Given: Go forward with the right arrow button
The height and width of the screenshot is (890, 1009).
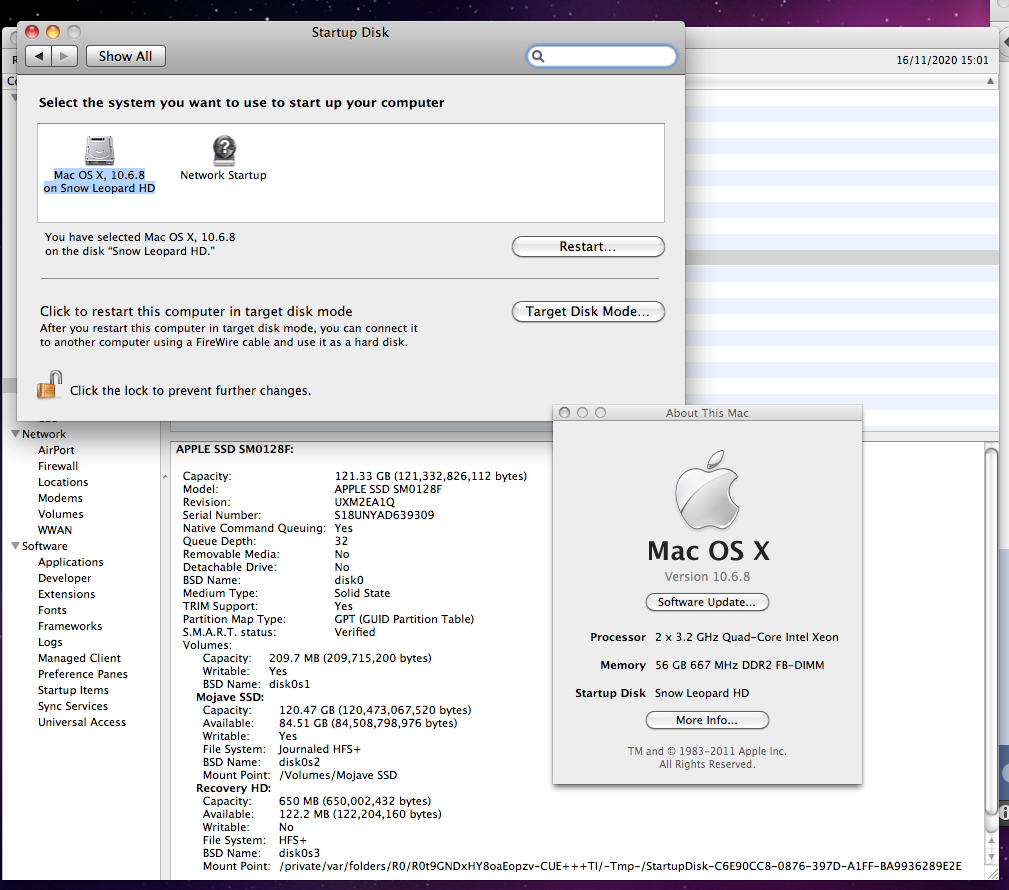Looking at the screenshot, I should click(64, 56).
